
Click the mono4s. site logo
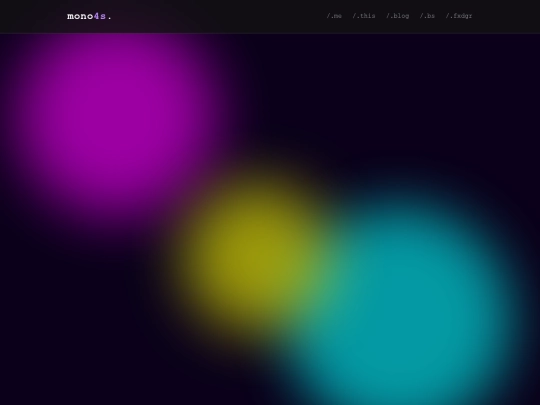90,16
